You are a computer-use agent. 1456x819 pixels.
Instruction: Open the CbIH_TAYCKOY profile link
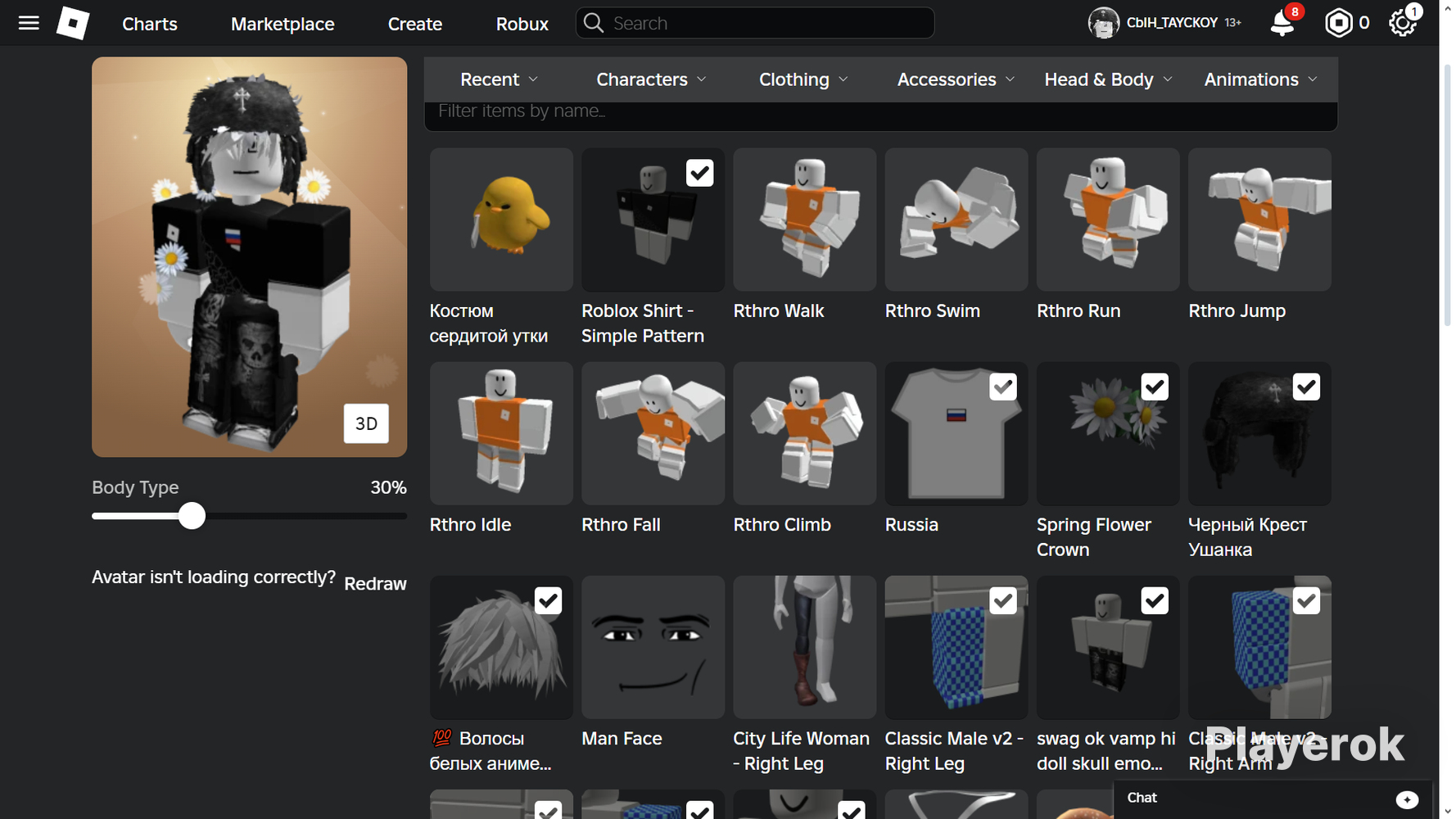click(x=1172, y=23)
